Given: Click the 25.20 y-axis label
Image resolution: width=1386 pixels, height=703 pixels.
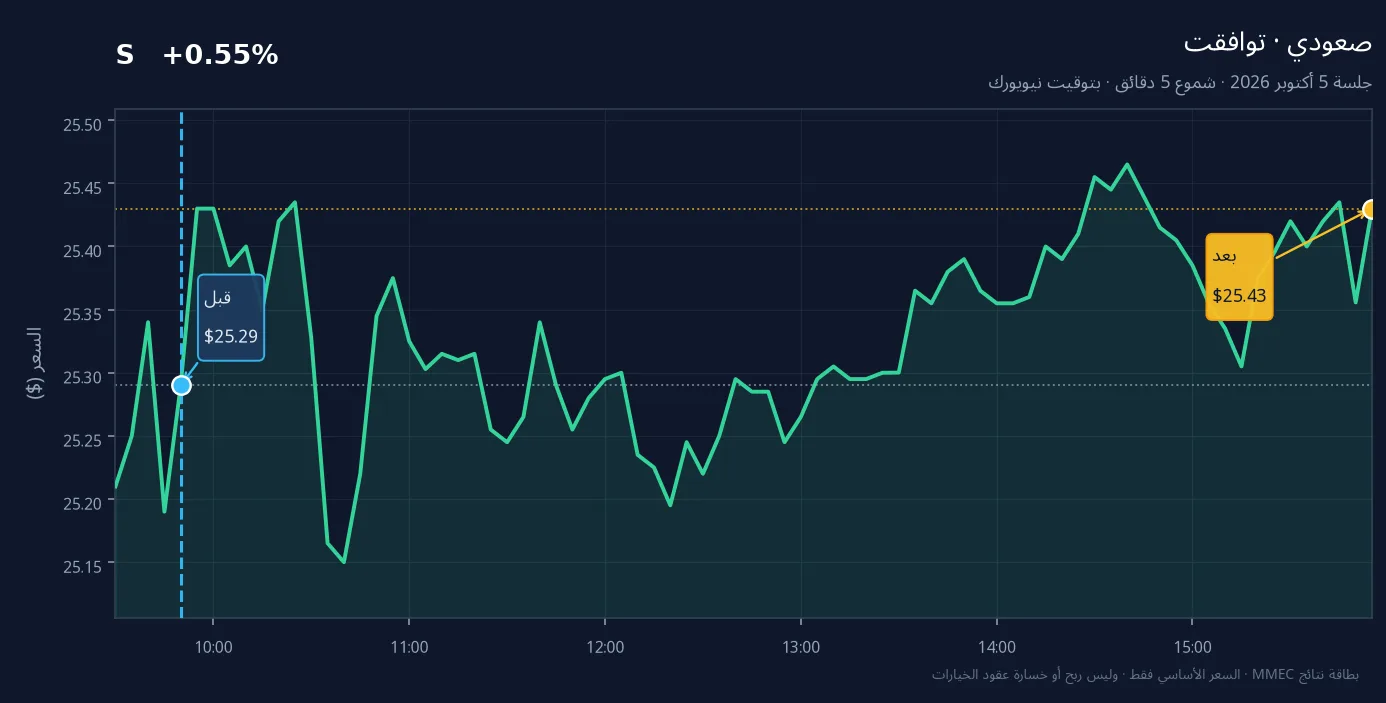Looking at the screenshot, I should 83,503.
